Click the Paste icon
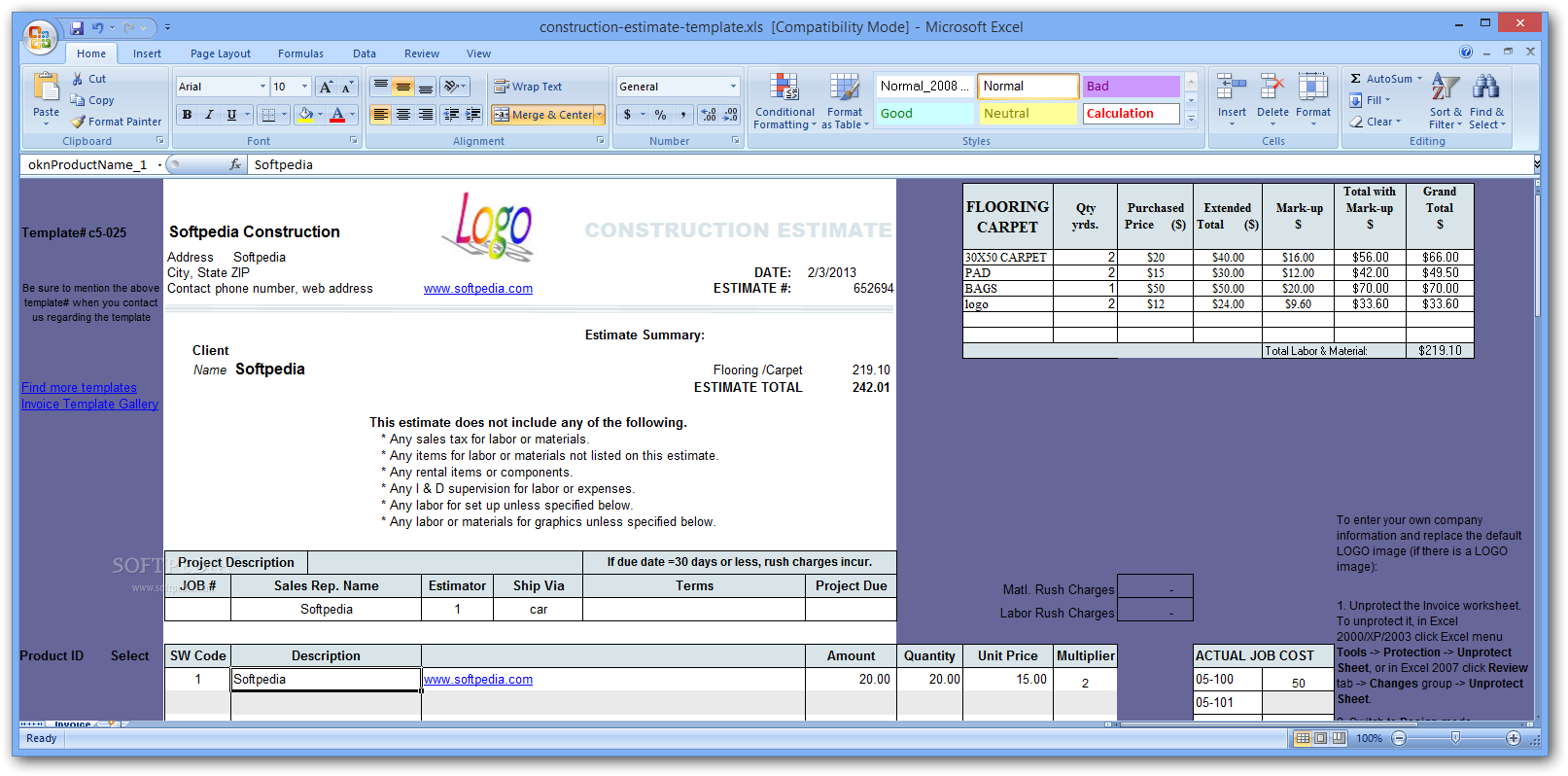 point(46,88)
